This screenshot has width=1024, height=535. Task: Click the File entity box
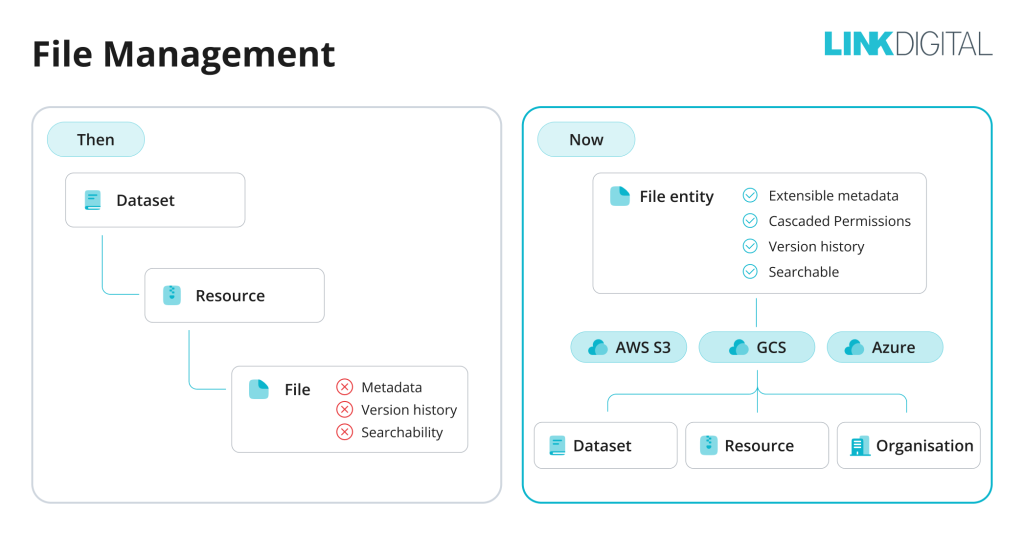(760, 233)
